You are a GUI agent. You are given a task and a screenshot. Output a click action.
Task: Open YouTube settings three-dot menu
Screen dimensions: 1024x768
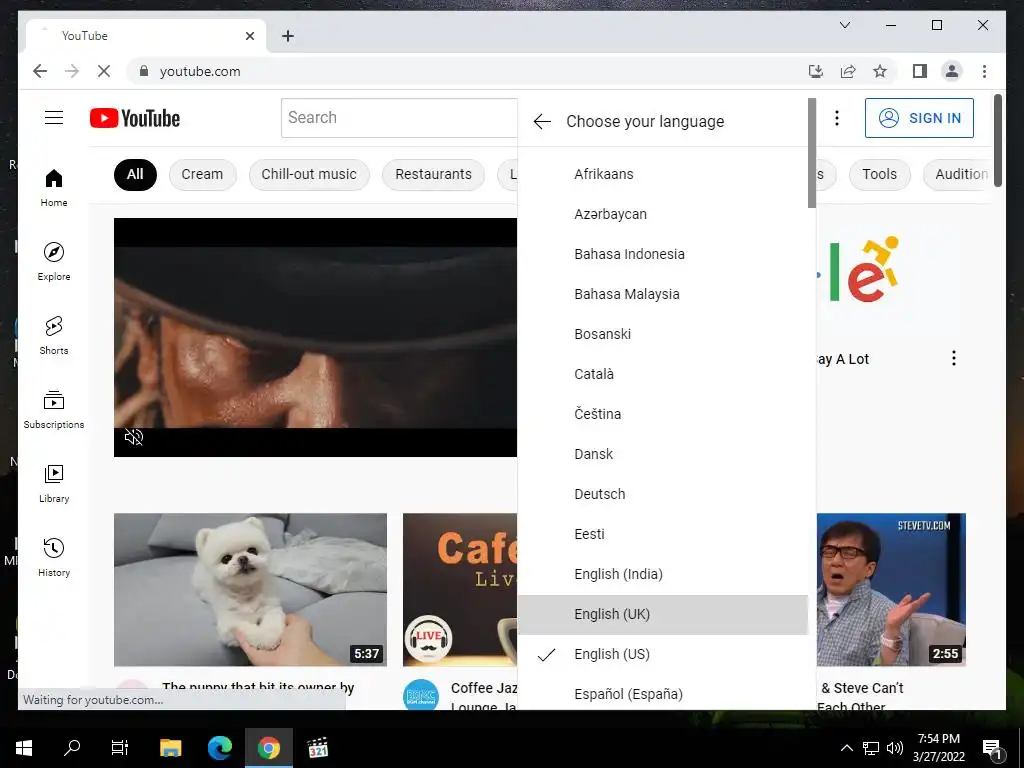[x=837, y=118]
